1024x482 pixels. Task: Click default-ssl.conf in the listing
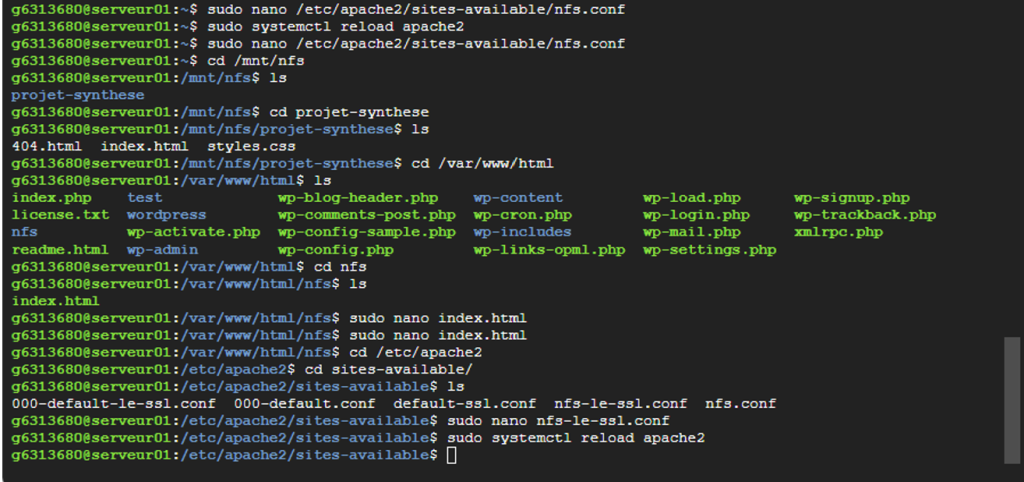pyautogui.click(x=464, y=404)
